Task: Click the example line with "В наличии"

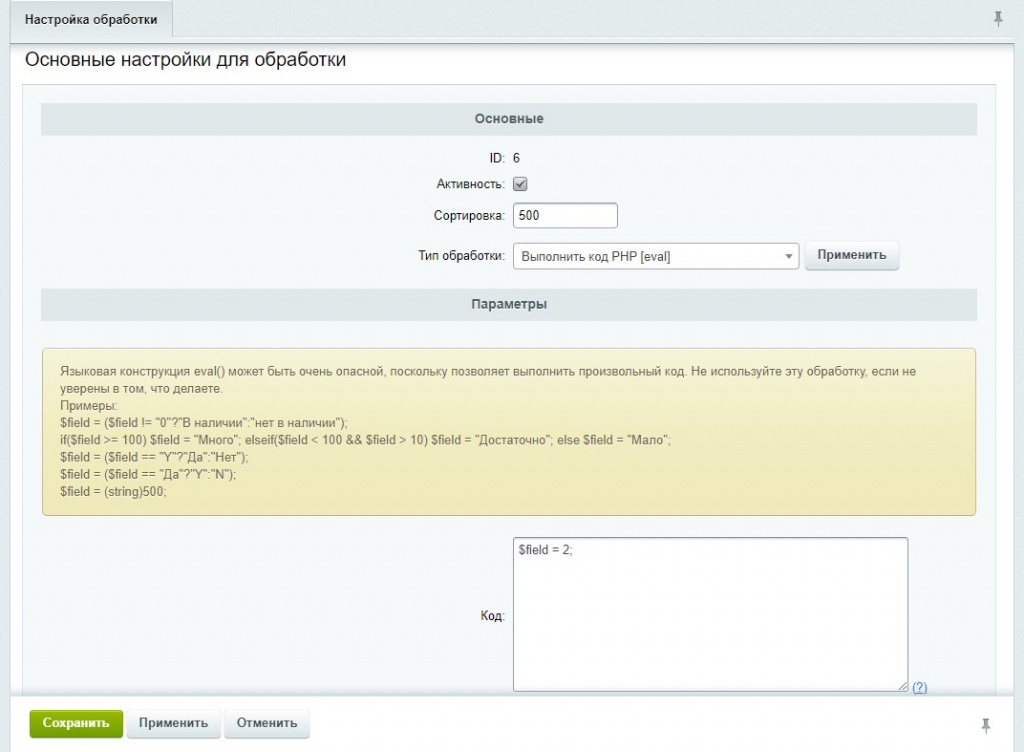Action: click(x=204, y=422)
